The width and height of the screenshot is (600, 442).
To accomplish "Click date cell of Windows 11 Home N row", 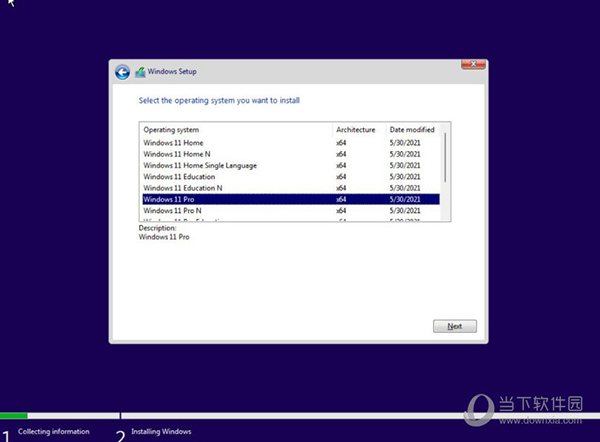I will 405,154.
